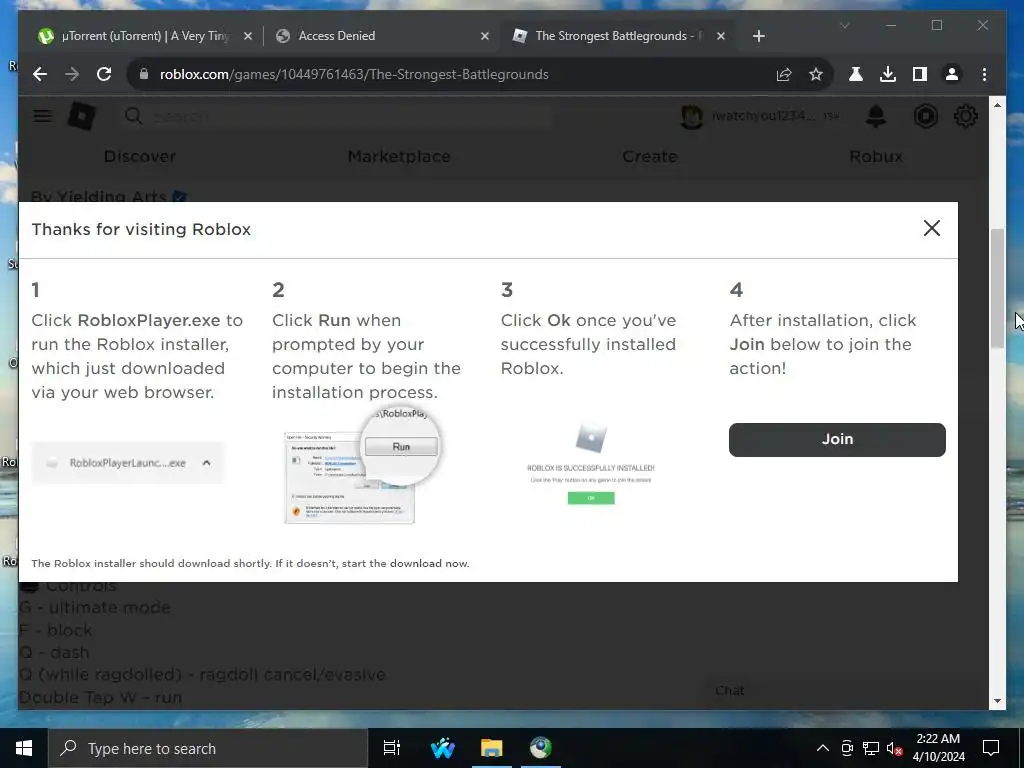Click the network tray icon
The height and width of the screenshot is (768, 1024).
pos(871,748)
